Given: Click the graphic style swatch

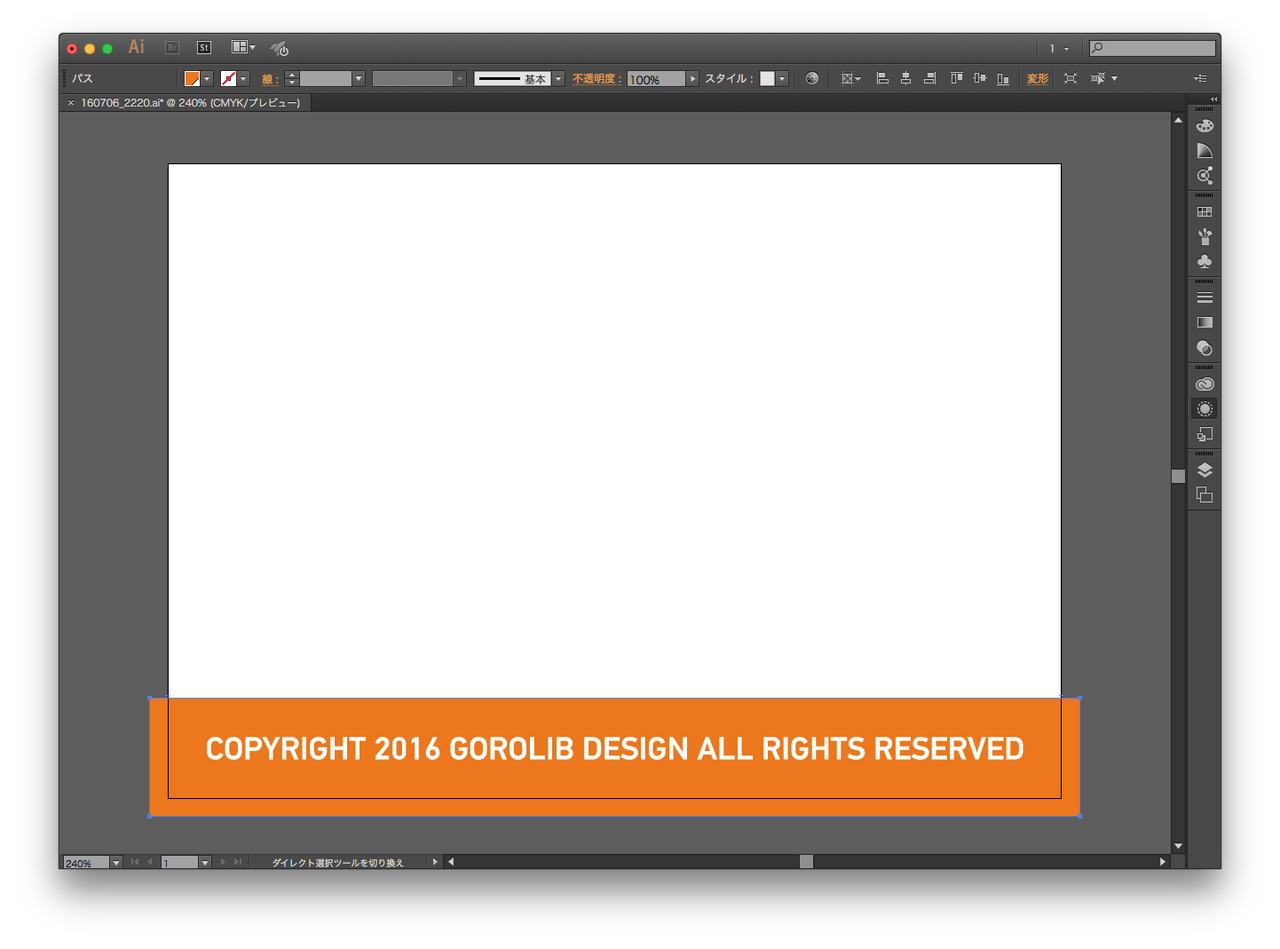Looking at the screenshot, I should pos(767,78).
